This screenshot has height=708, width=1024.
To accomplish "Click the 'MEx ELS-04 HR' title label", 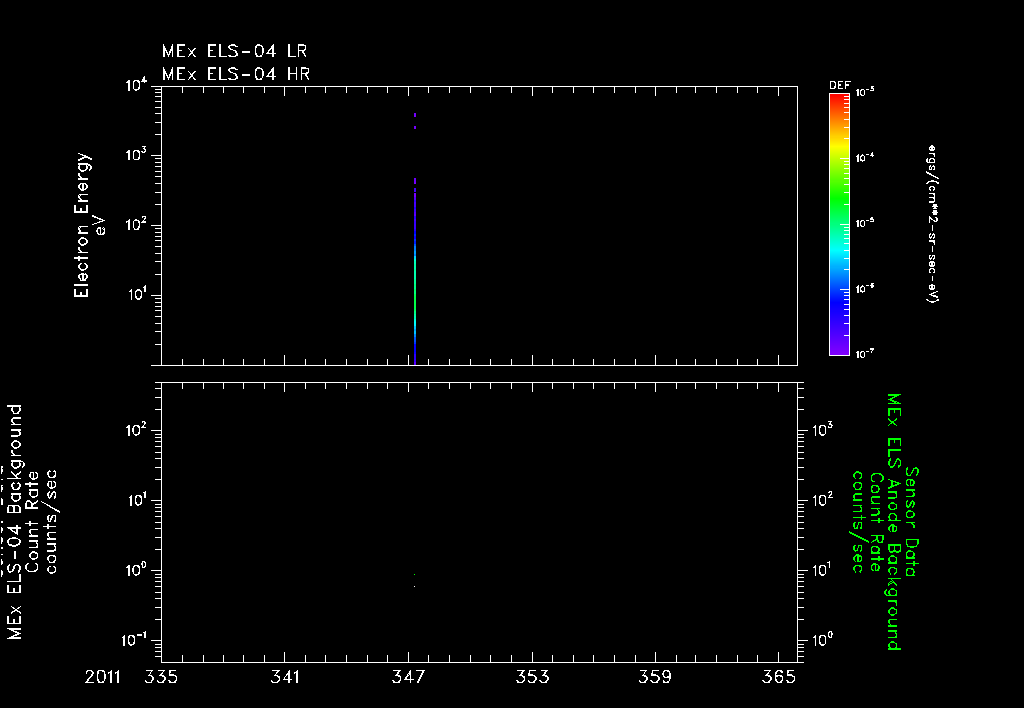I will coord(236,74).
